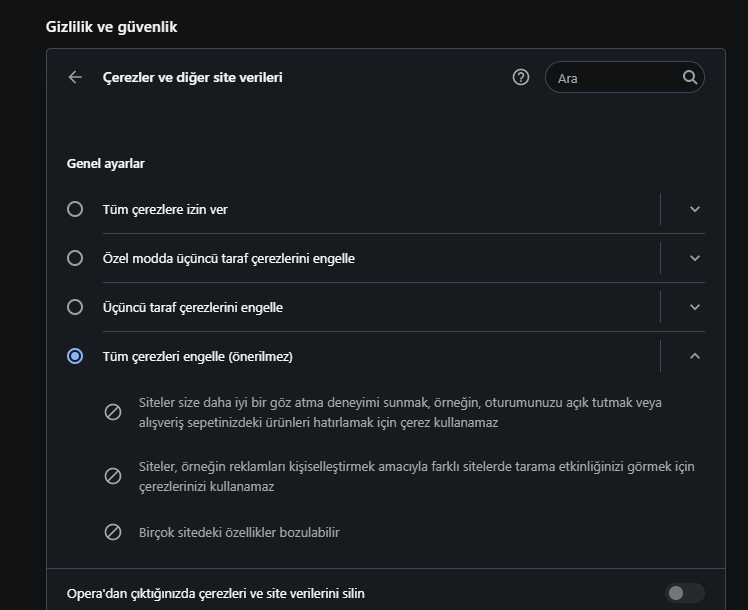Choose 'Özel modda üçüncü taraf çerezlerini engelle' radio

[75, 258]
